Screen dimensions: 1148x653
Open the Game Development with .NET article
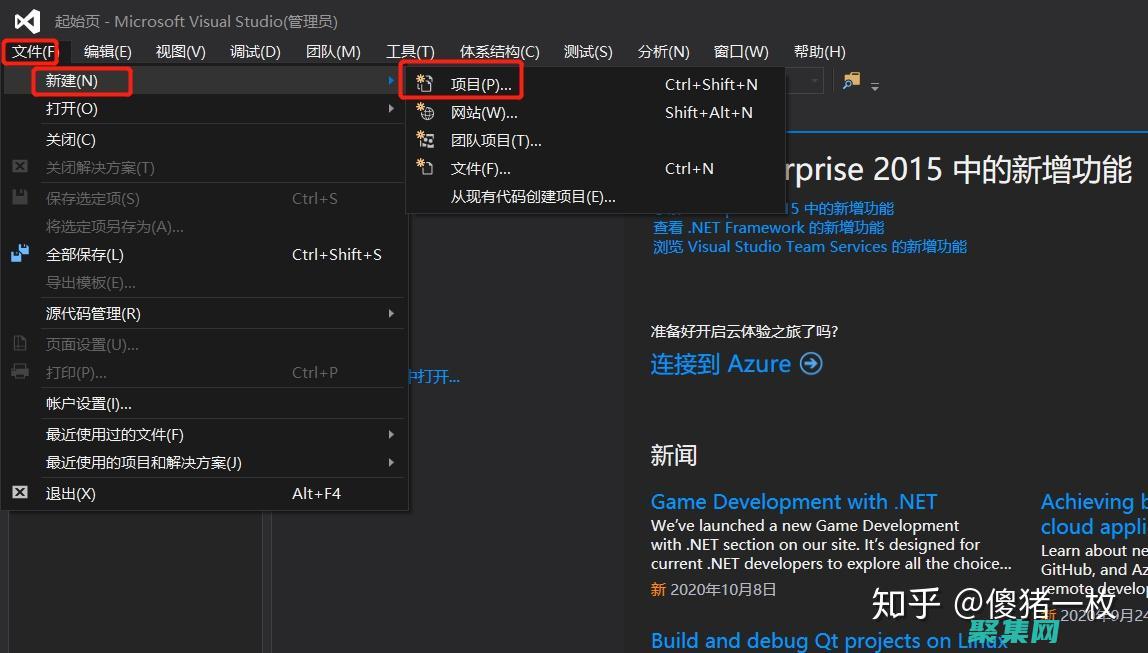793,502
